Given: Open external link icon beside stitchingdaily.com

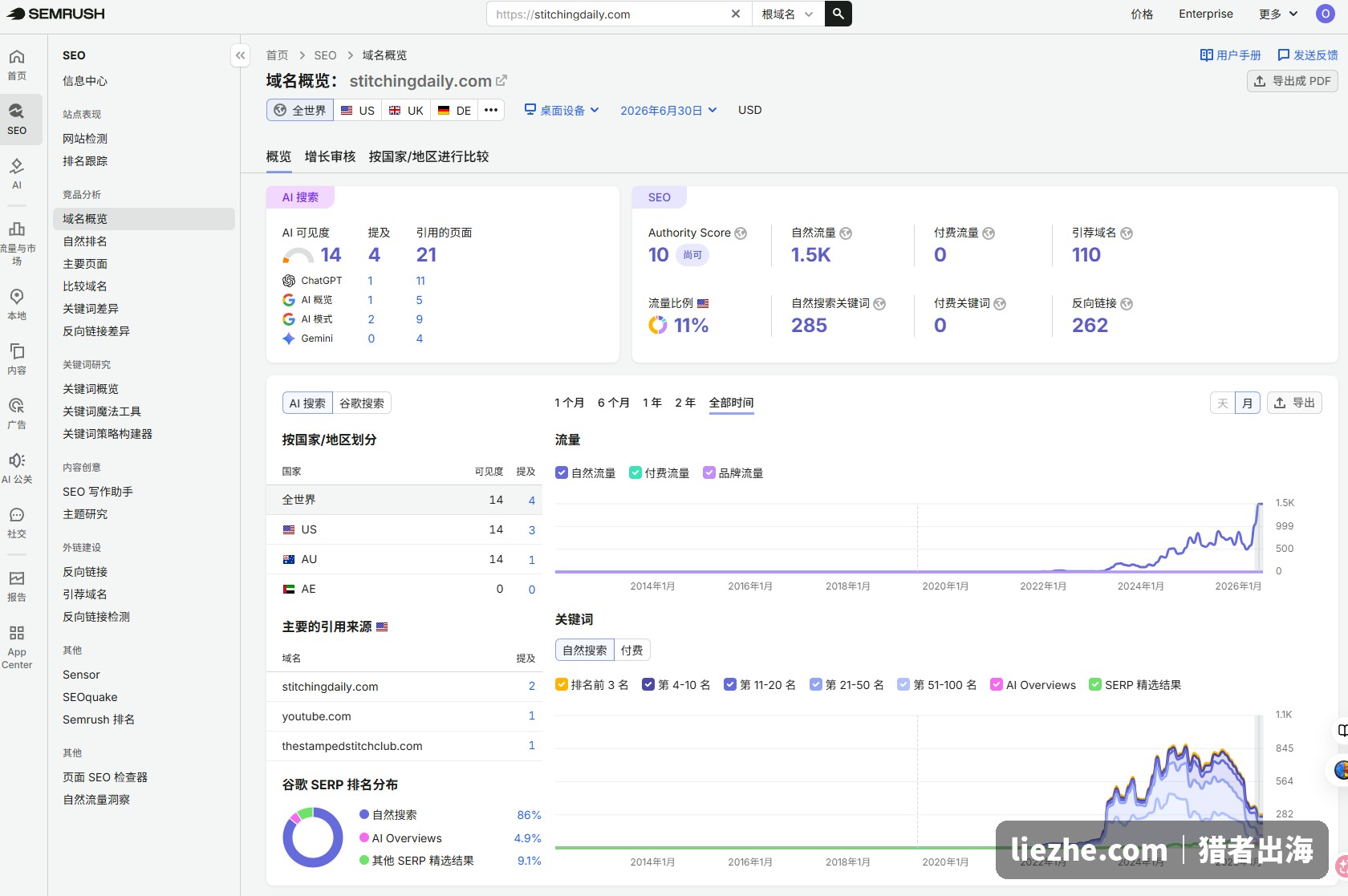Looking at the screenshot, I should tap(501, 81).
